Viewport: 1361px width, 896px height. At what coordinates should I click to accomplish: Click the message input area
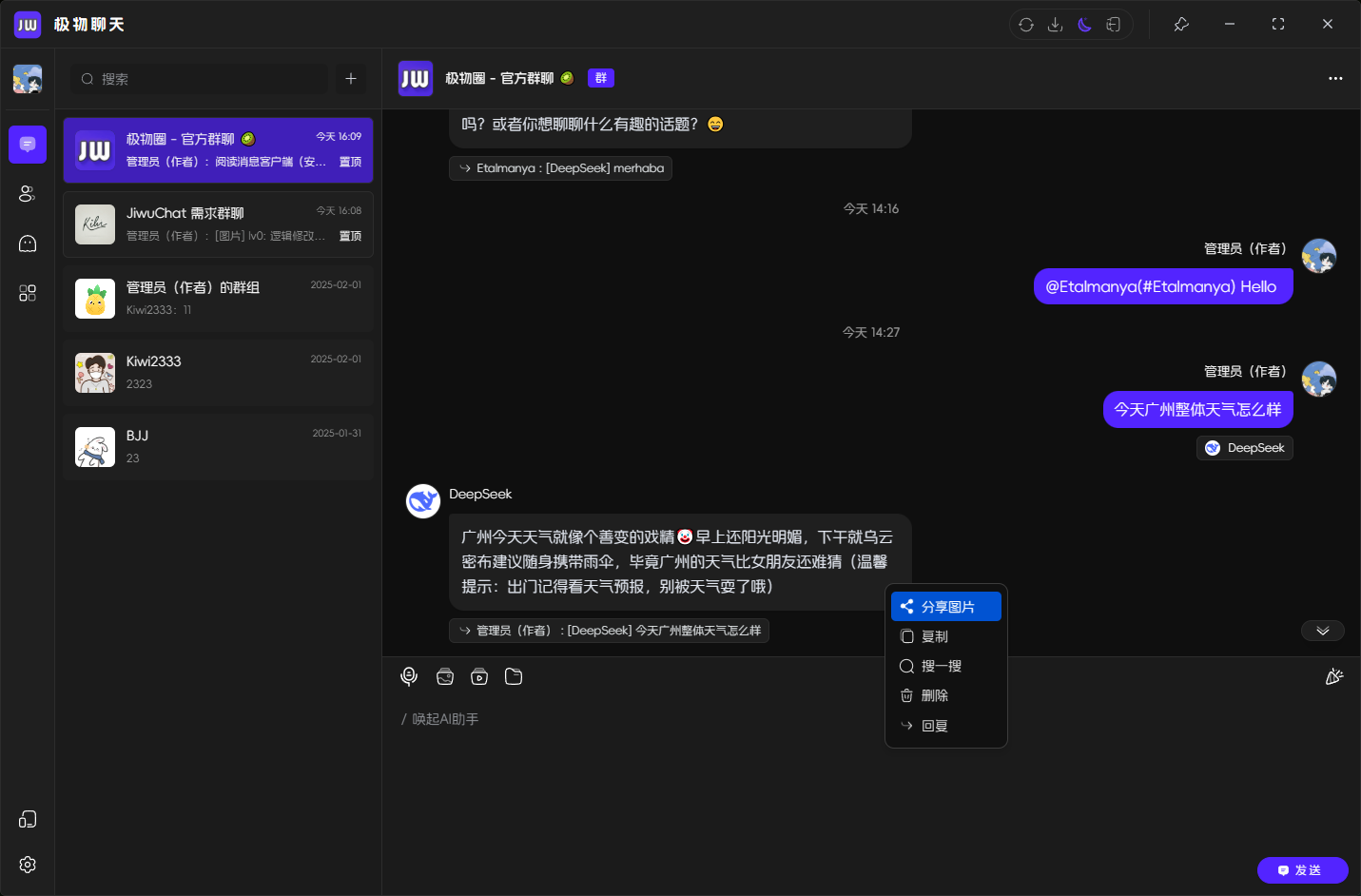(871, 775)
